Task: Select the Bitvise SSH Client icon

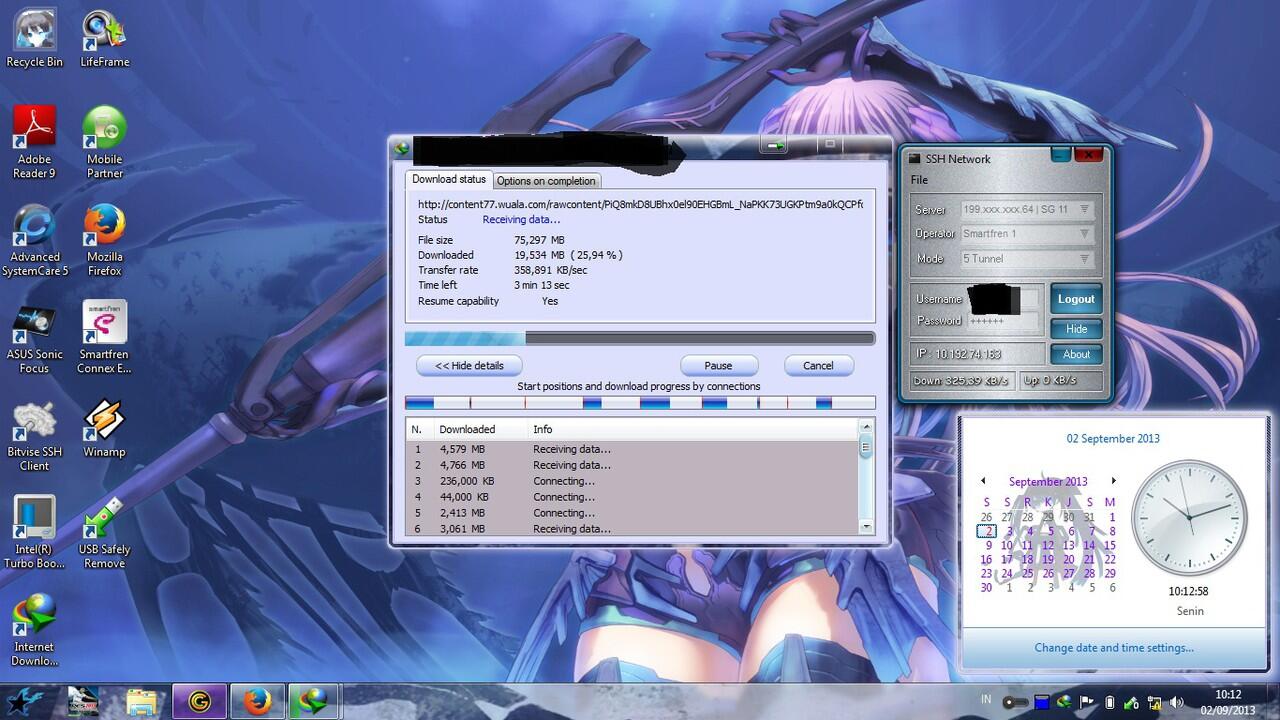Action: tap(34, 435)
